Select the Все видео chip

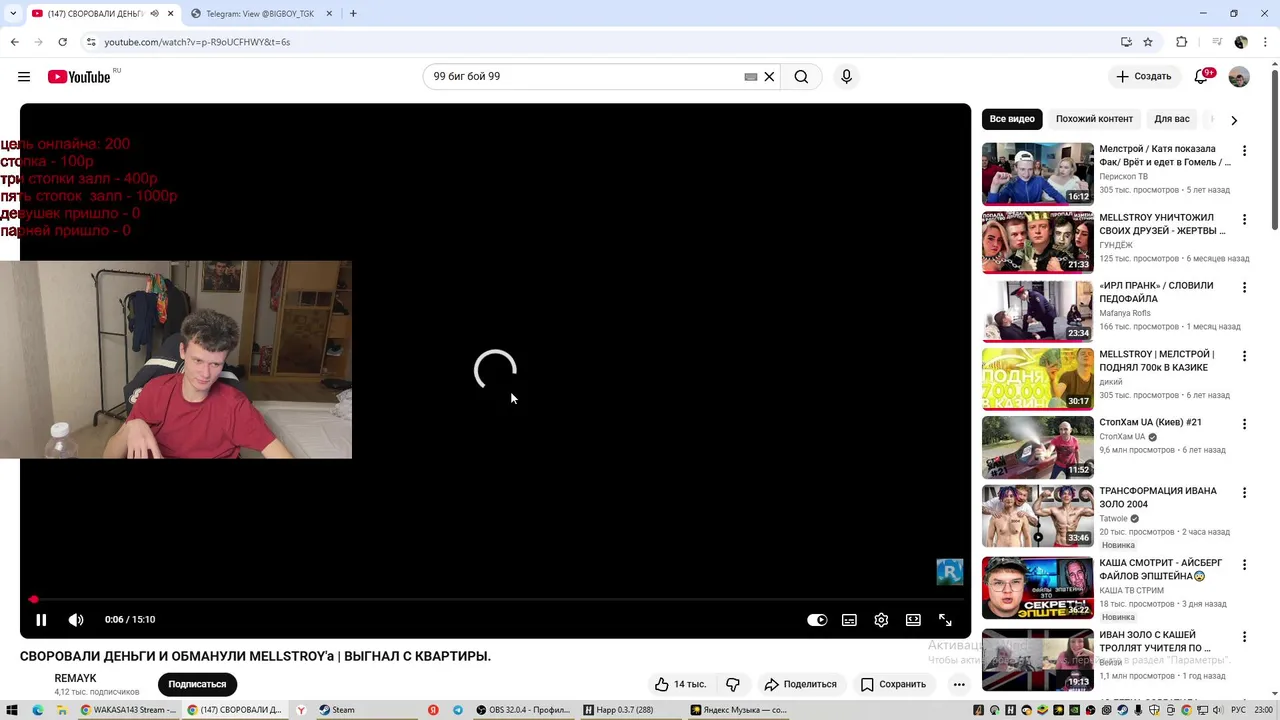click(1012, 119)
